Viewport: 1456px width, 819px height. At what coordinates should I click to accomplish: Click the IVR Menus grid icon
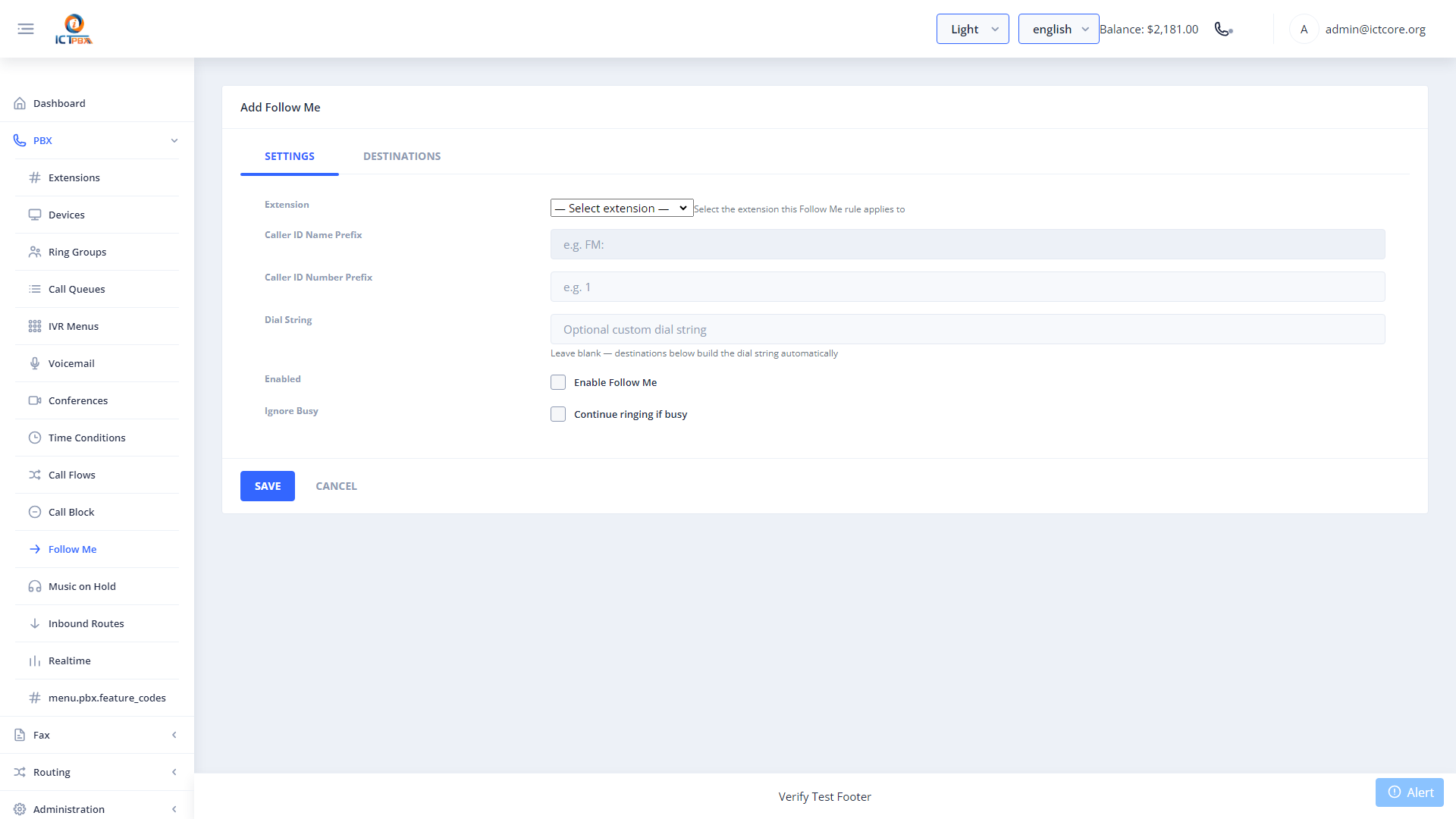coord(35,326)
